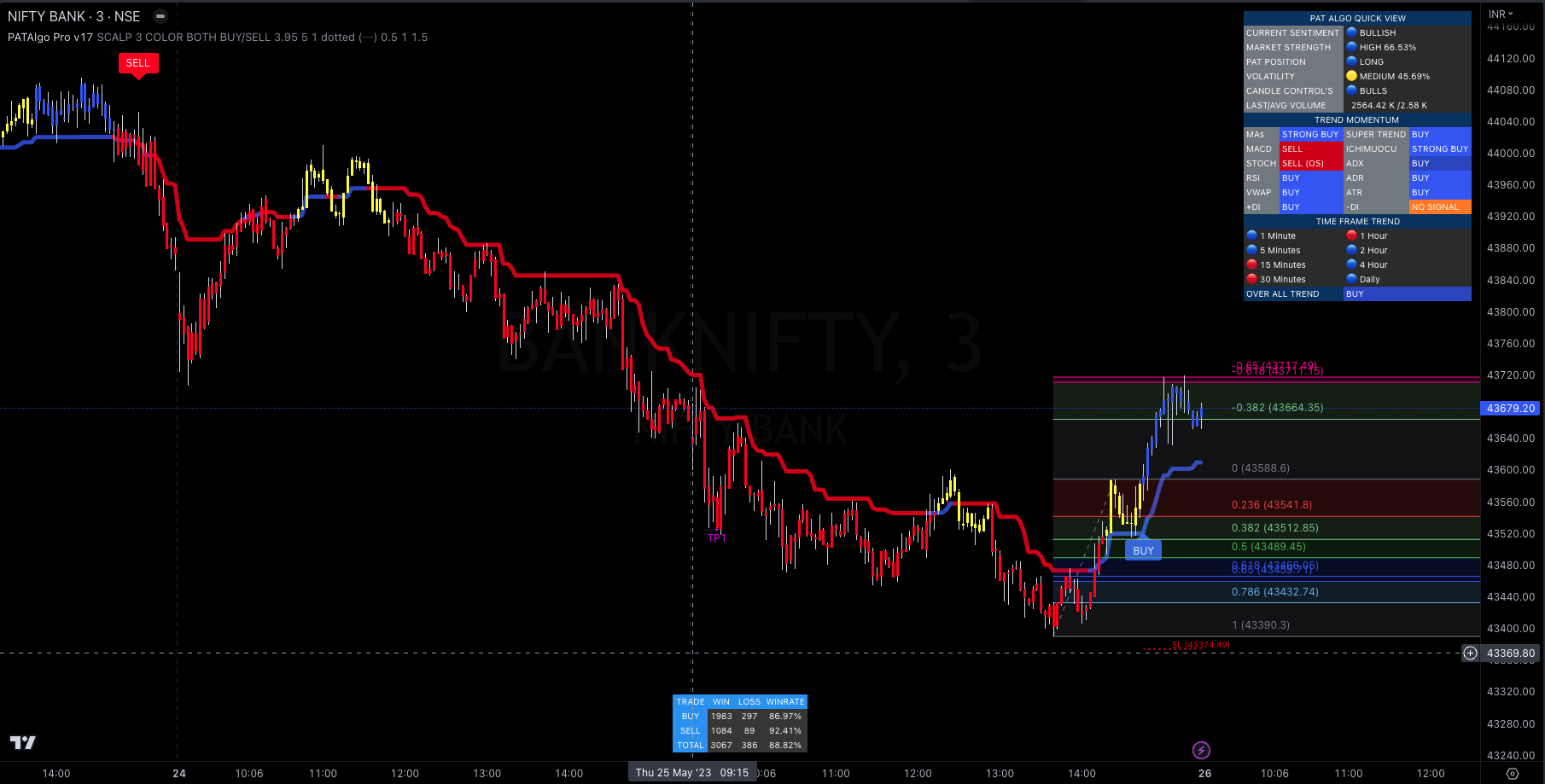The height and width of the screenshot is (784, 1545).
Task: Click the red SELL signal label
Action: [137, 63]
